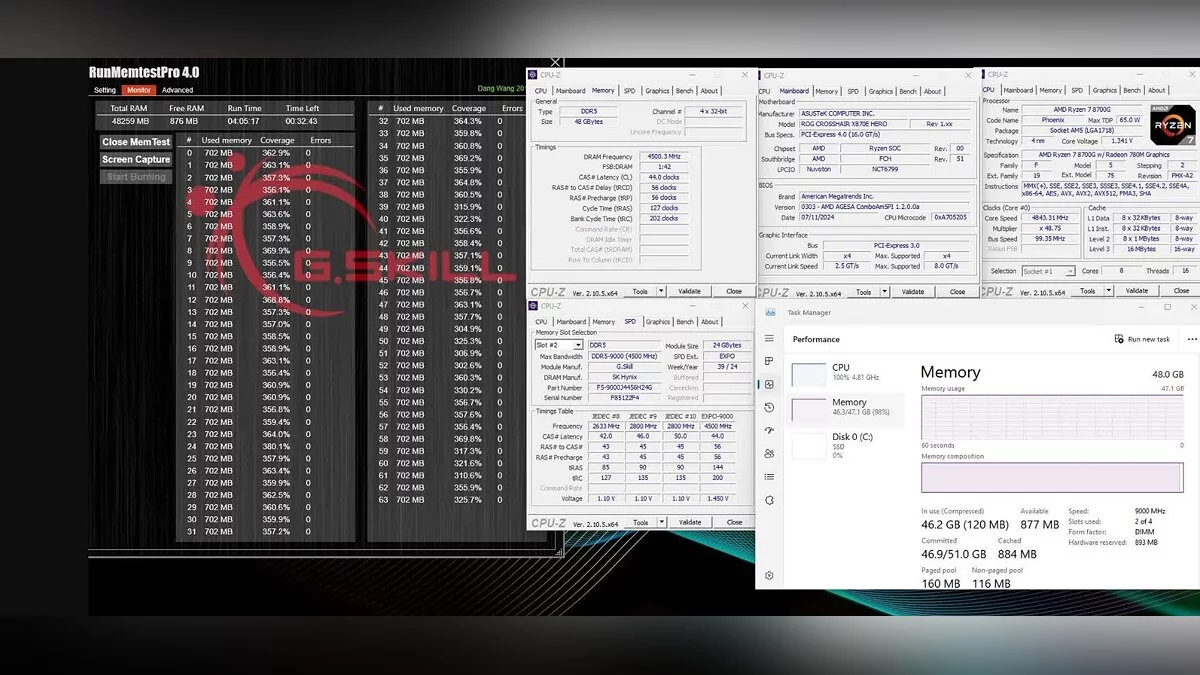Open Mainboard tab in CPU-Z SPD window
This screenshot has height=675, width=1200.
(x=572, y=322)
